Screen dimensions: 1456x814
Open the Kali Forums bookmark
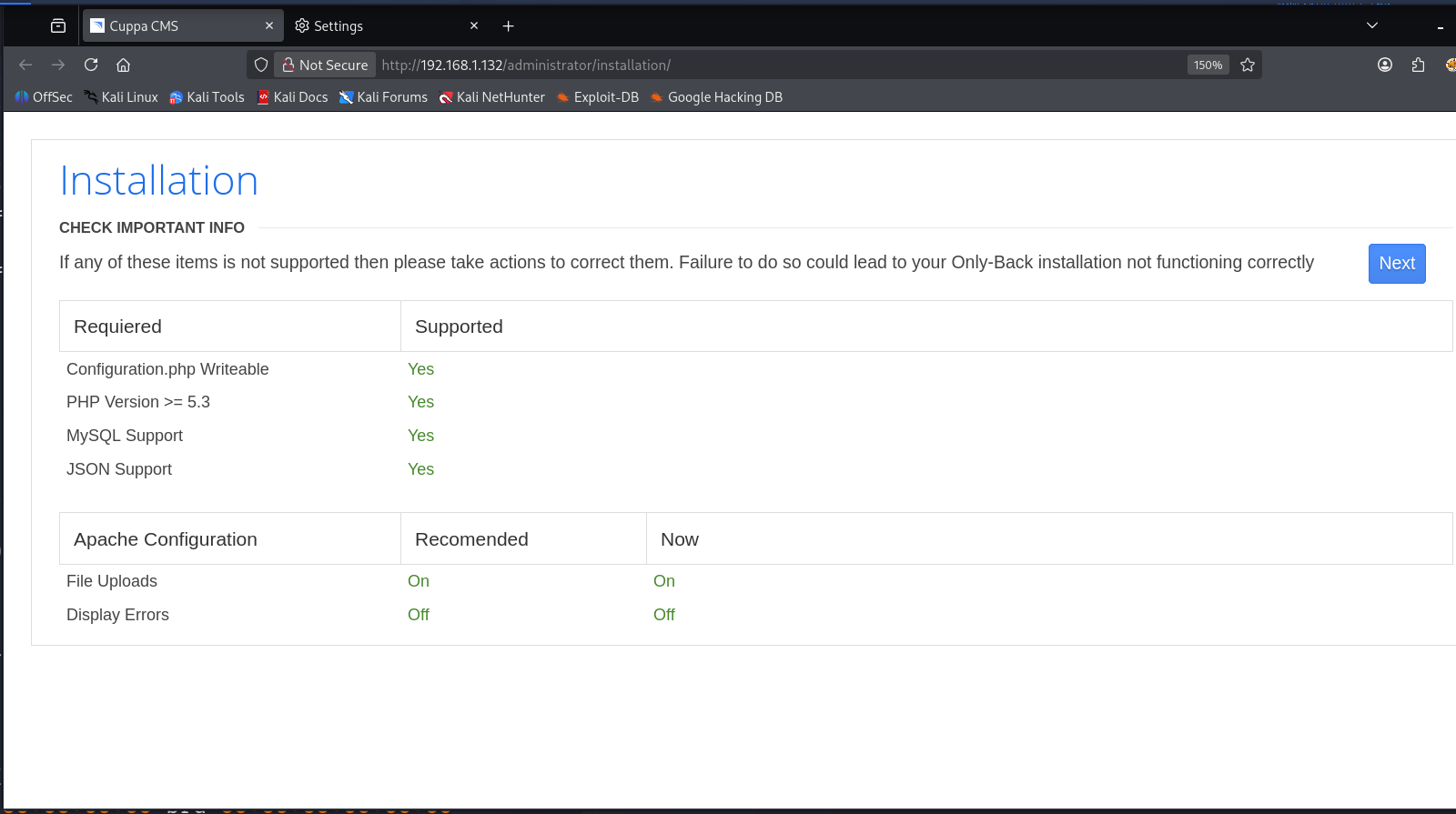click(x=383, y=97)
